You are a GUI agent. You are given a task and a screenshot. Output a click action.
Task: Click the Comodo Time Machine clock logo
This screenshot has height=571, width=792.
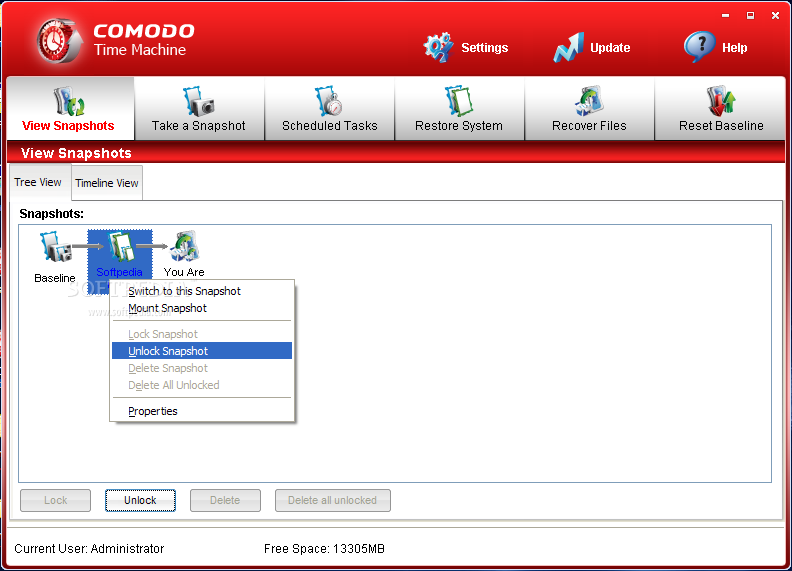click(59, 41)
